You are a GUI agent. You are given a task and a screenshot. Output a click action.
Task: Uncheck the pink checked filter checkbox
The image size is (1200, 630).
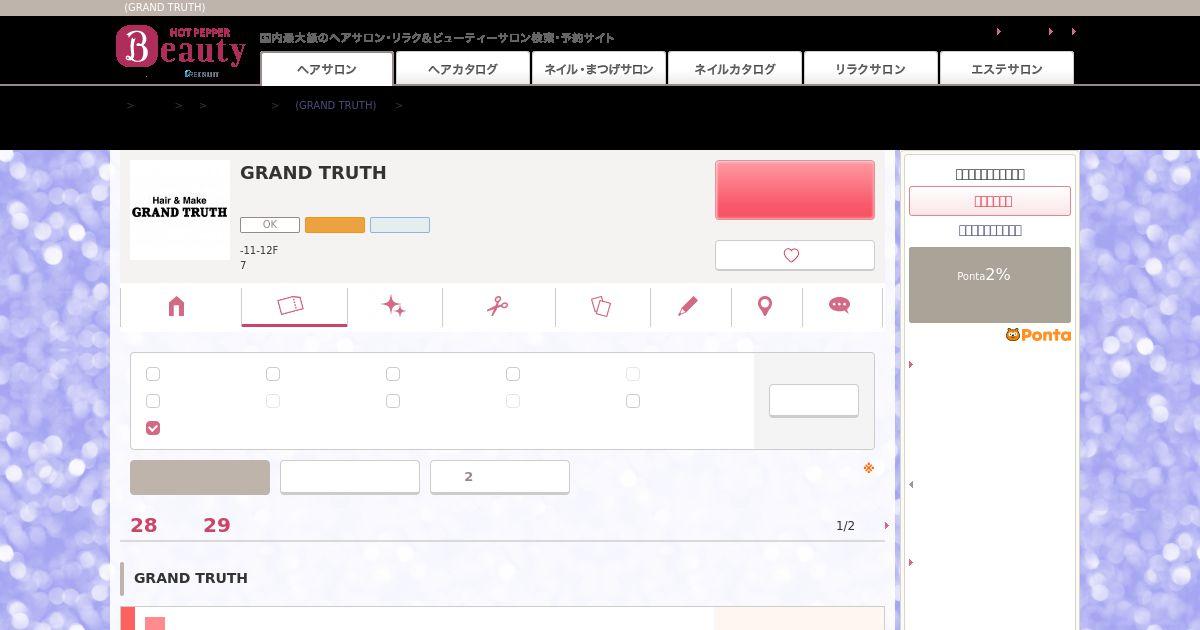click(153, 428)
